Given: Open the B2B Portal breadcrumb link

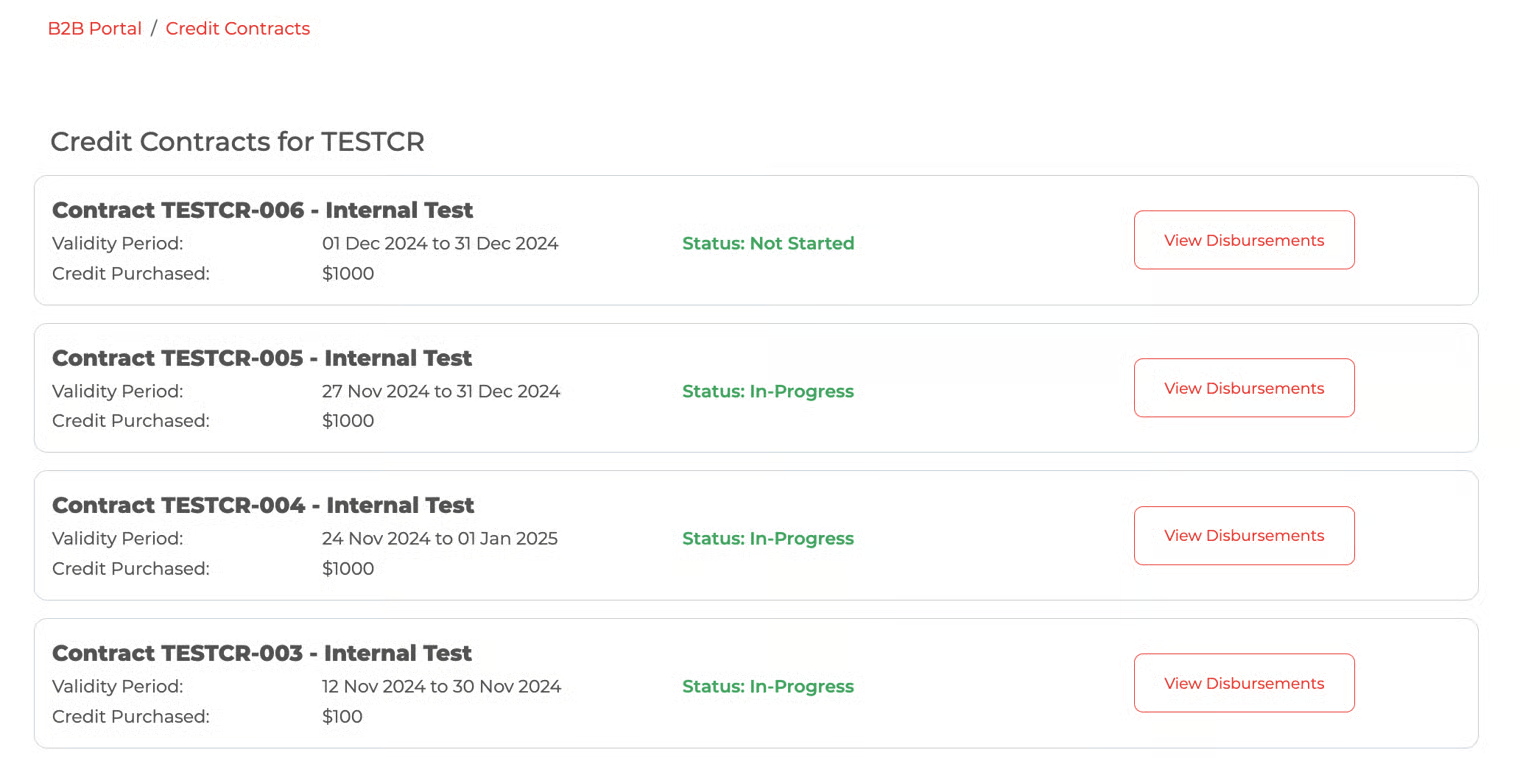Looking at the screenshot, I should click(x=95, y=29).
